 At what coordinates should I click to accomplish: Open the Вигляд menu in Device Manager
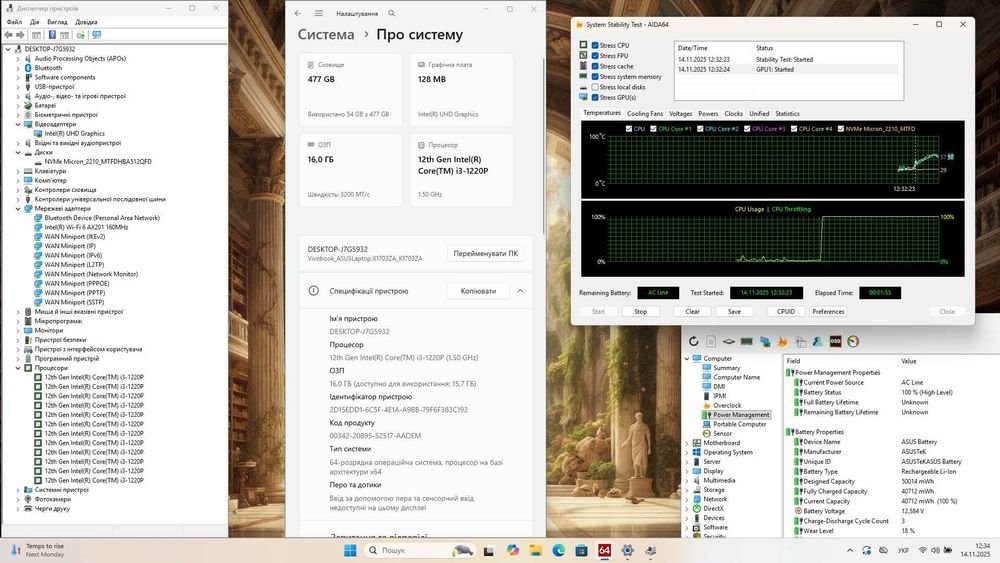[x=57, y=21]
